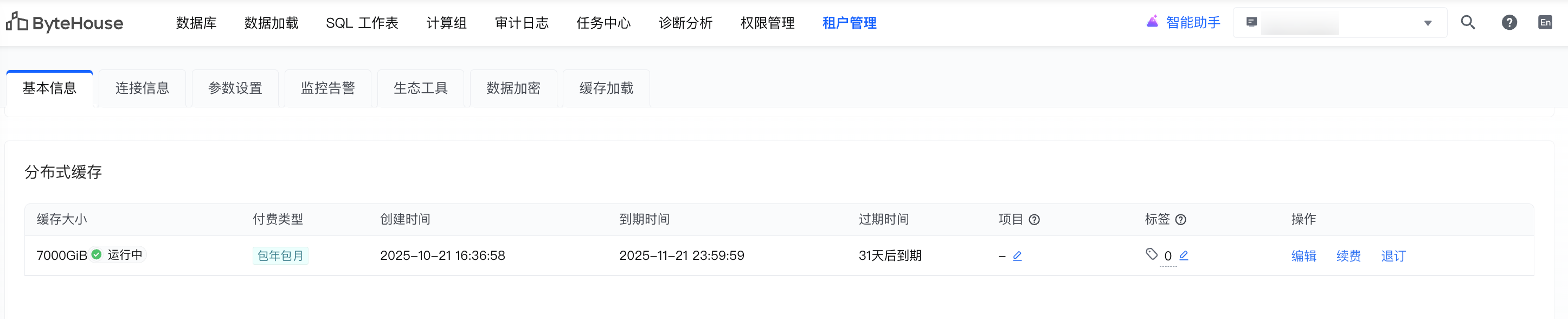
Task: Switch to the 参数设置 tab
Action: coord(235,88)
